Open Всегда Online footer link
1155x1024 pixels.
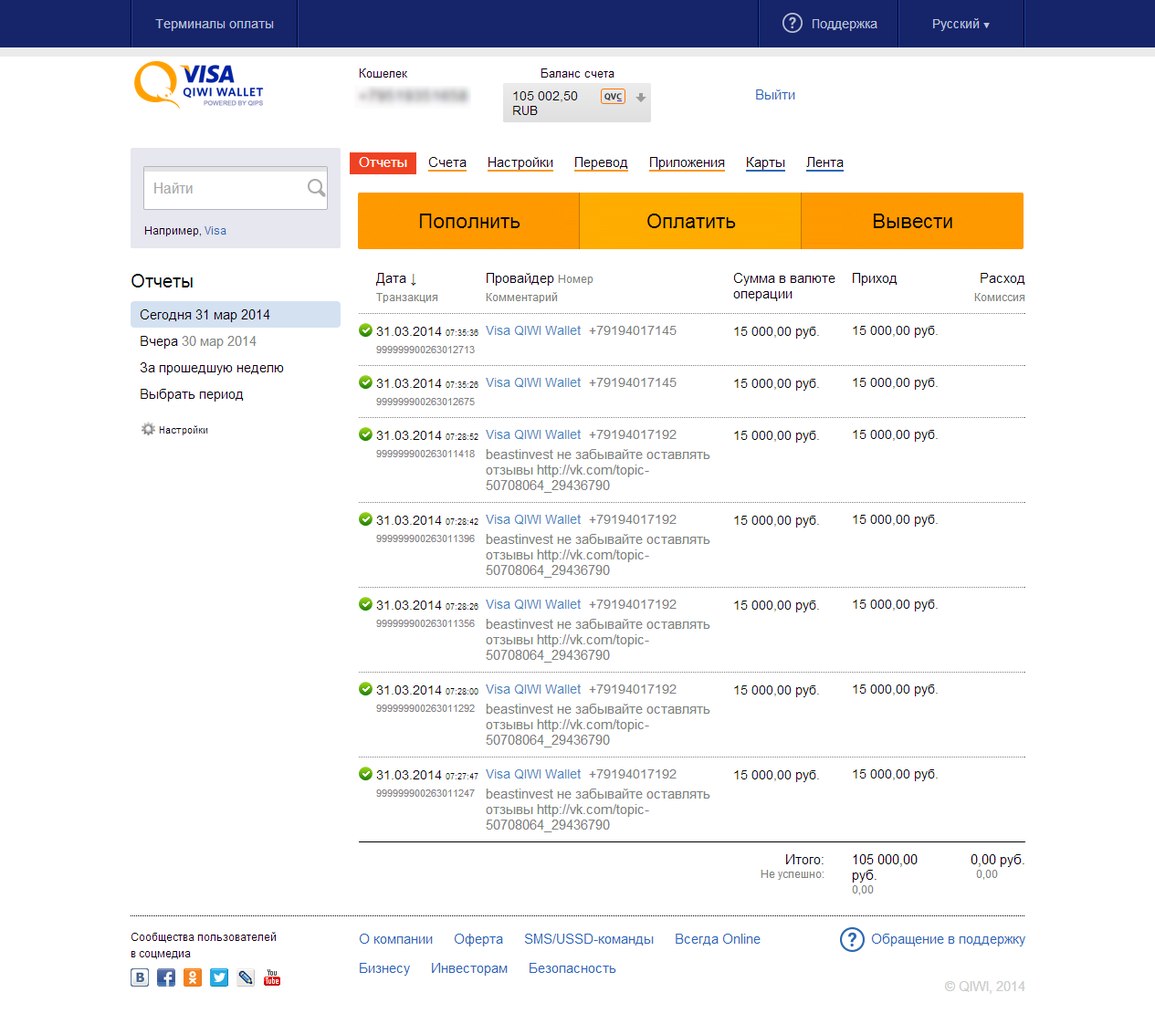click(717, 939)
